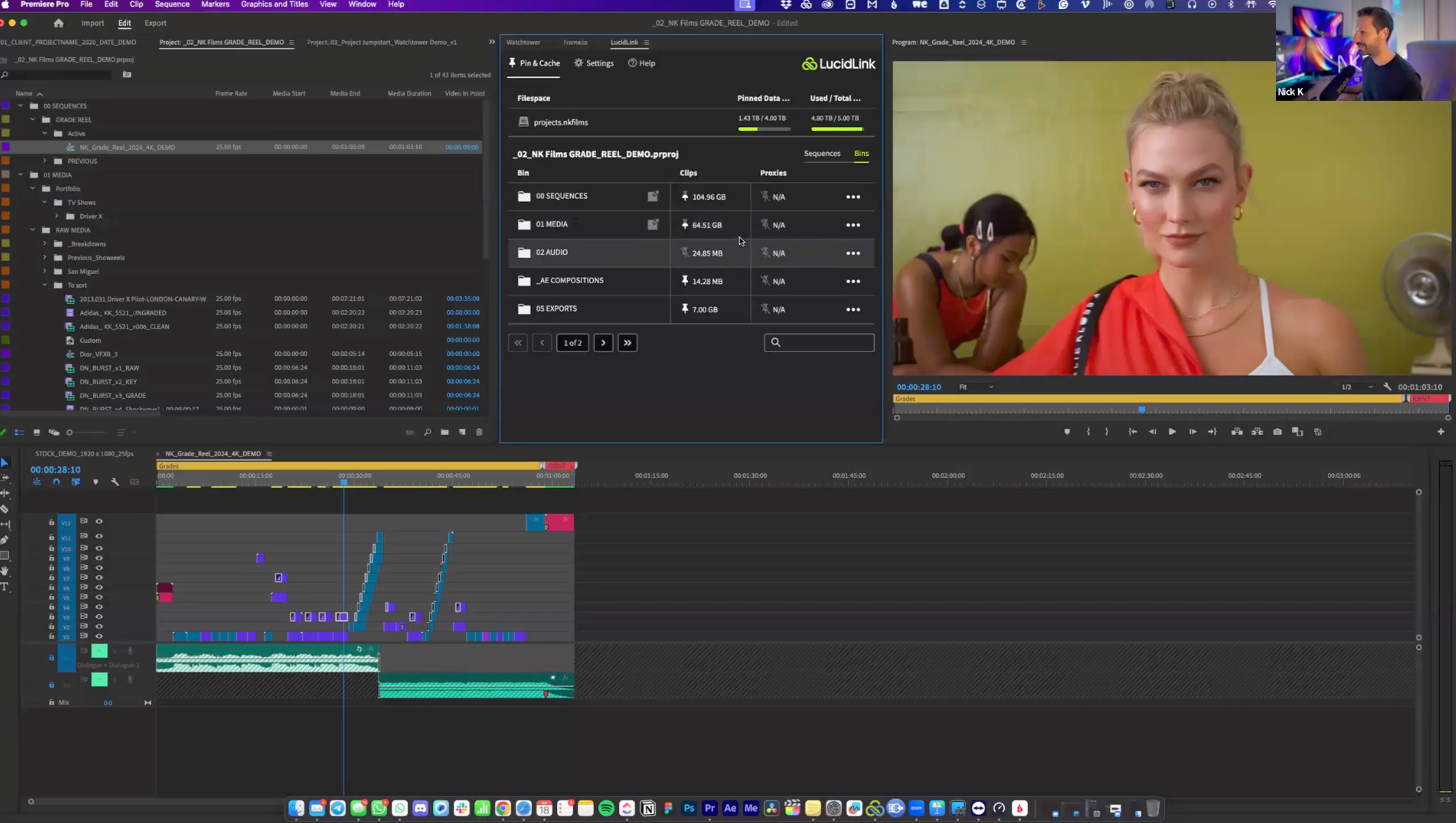Toggle visibility of the V12 track
This screenshot has width=1456, height=823.
[99, 521]
